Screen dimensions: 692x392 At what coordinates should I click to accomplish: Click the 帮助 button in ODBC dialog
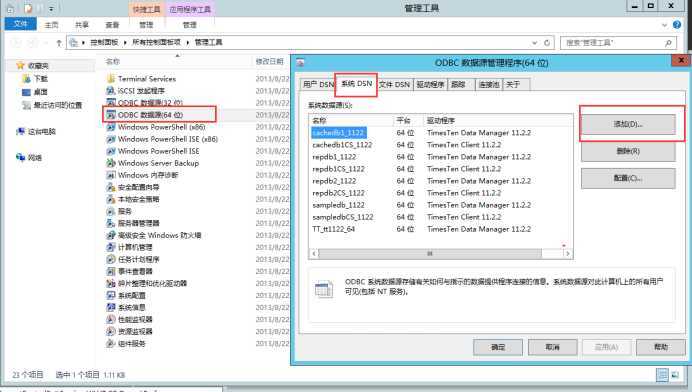coord(661,347)
